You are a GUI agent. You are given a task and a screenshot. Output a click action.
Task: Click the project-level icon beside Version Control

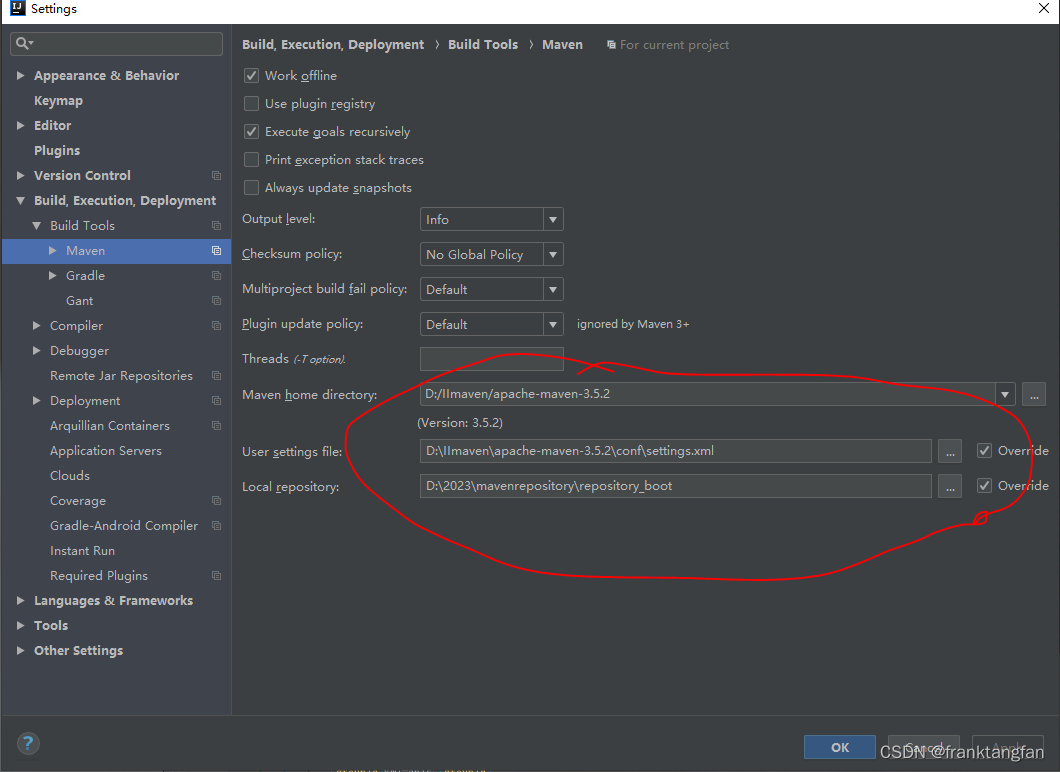[216, 176]
